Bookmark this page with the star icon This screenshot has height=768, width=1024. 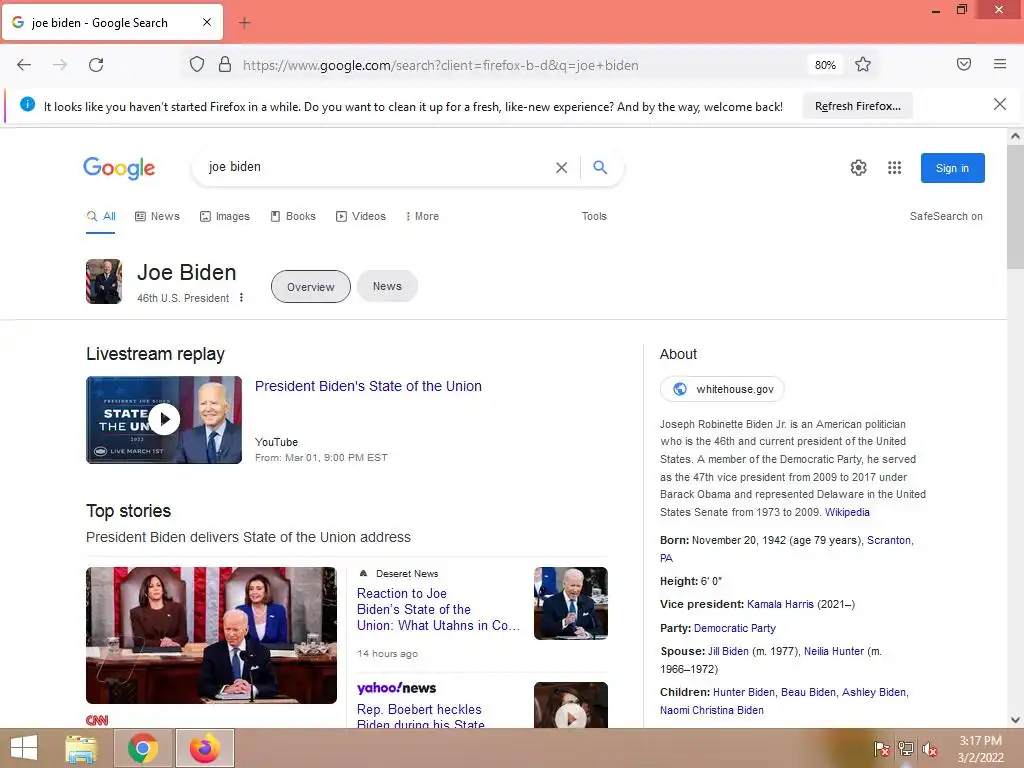pos(863,64)
